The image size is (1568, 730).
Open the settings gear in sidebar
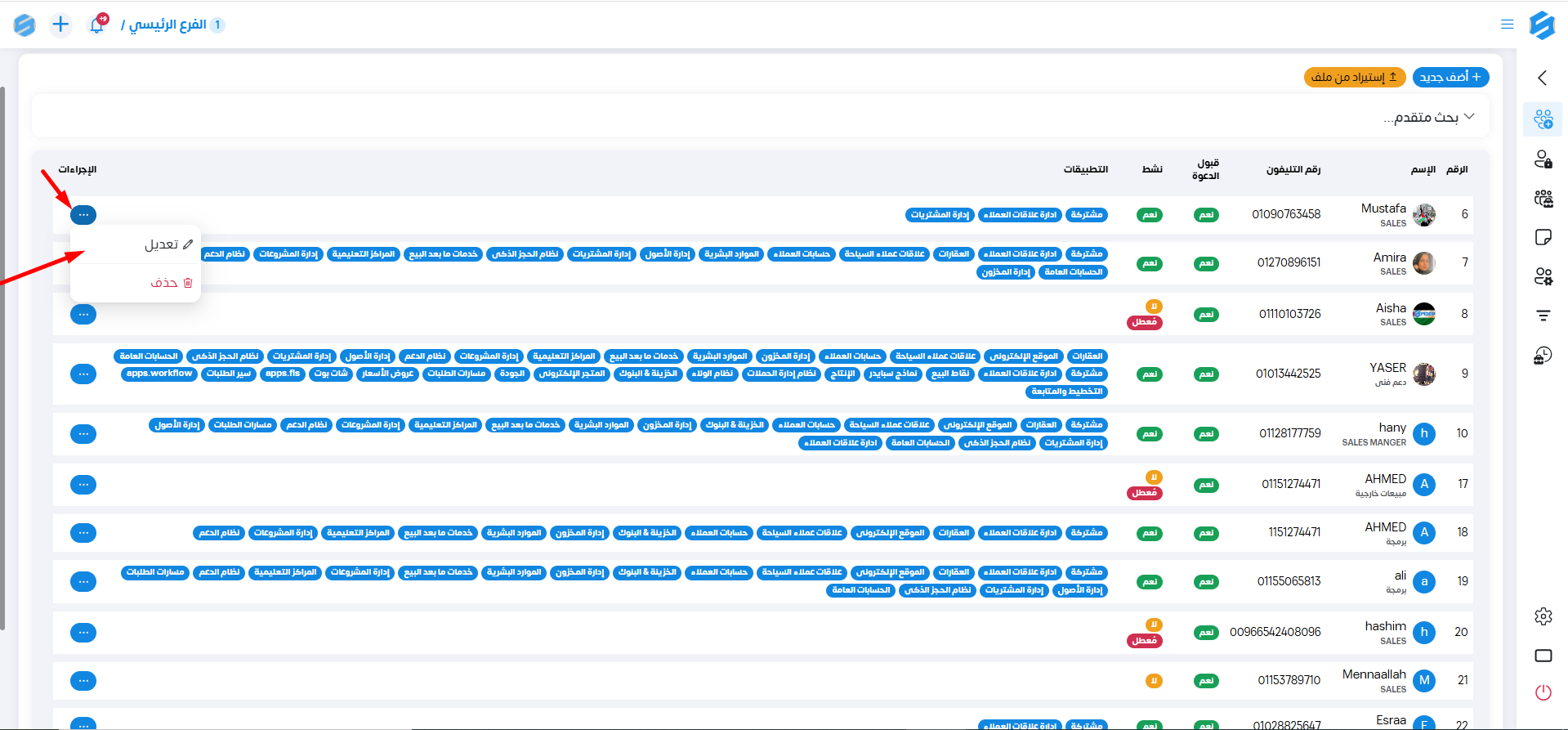click(1543, 616)
